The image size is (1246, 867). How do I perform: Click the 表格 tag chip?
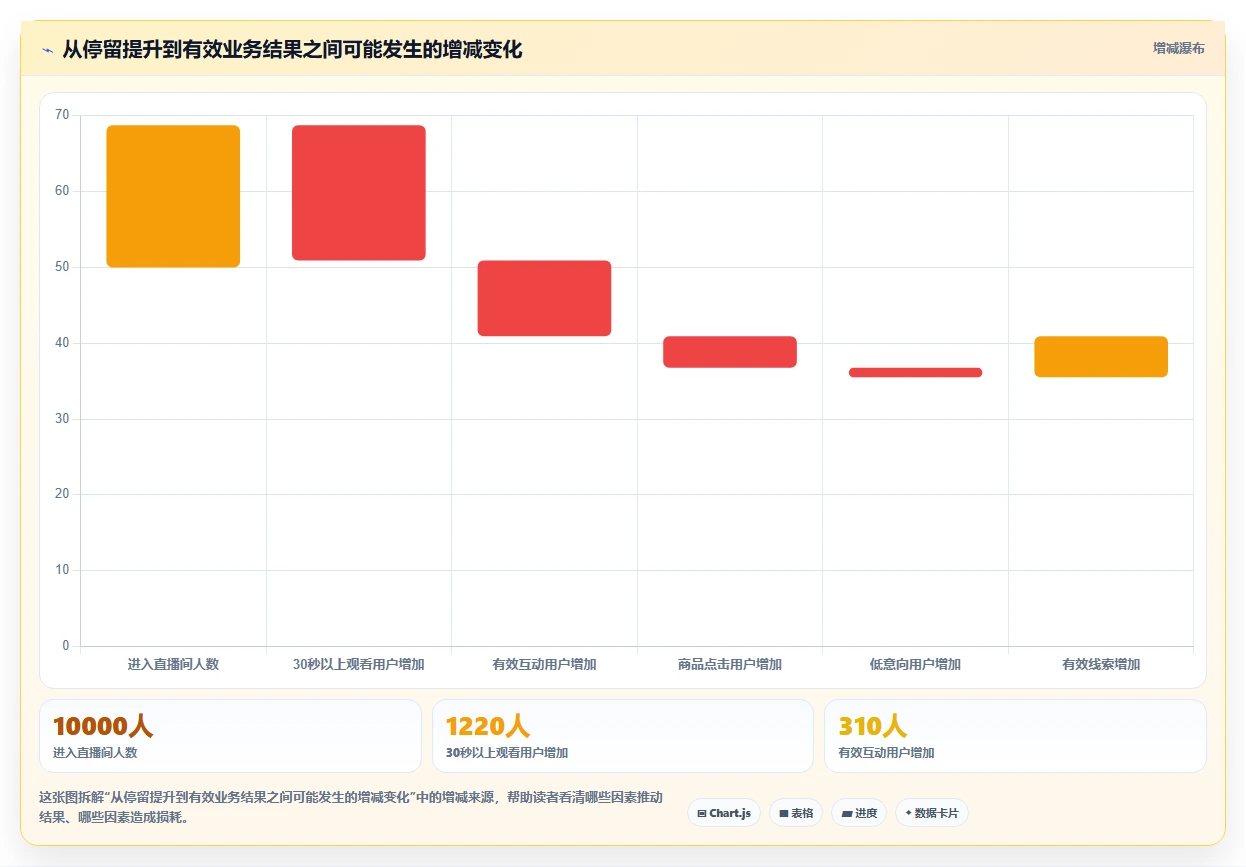(796, 813)
